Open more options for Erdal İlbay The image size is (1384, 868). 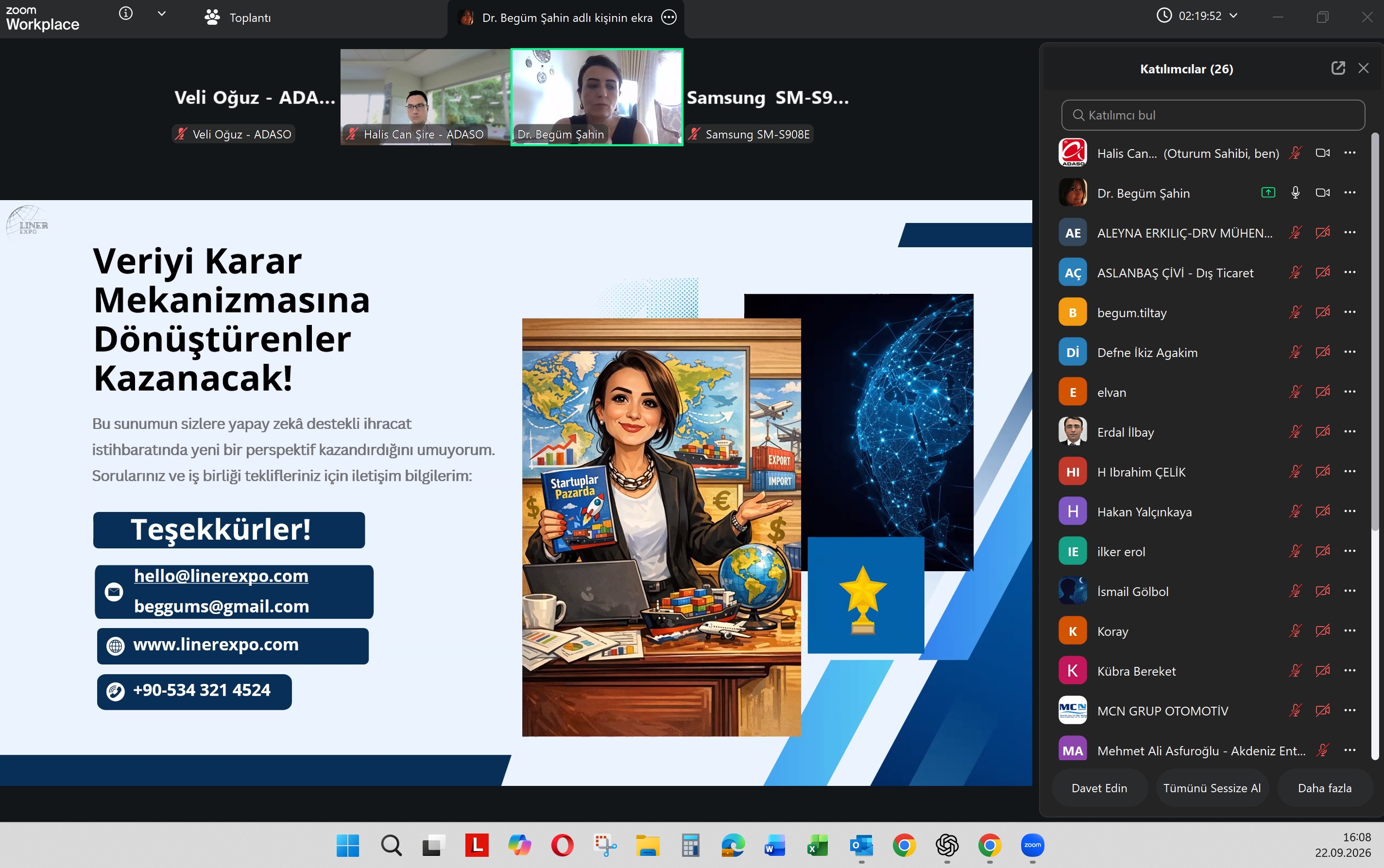tap(1350, 432)
